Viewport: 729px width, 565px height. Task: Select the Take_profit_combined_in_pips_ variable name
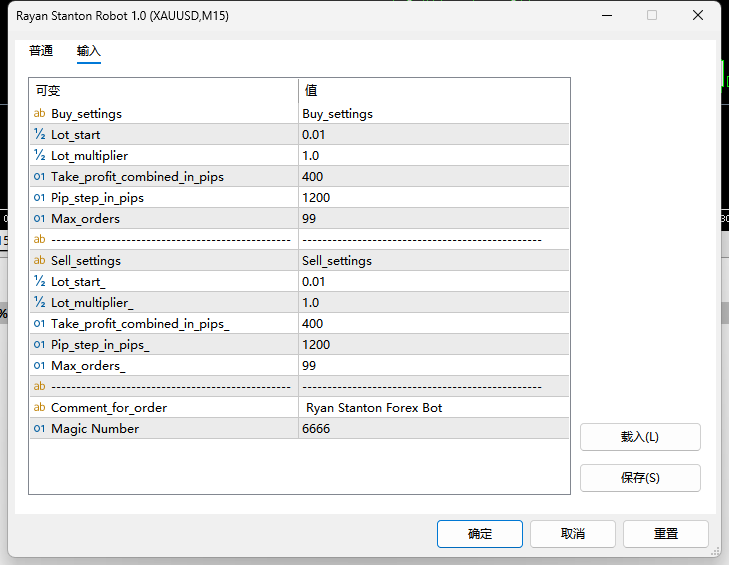[x=140, y=324]
